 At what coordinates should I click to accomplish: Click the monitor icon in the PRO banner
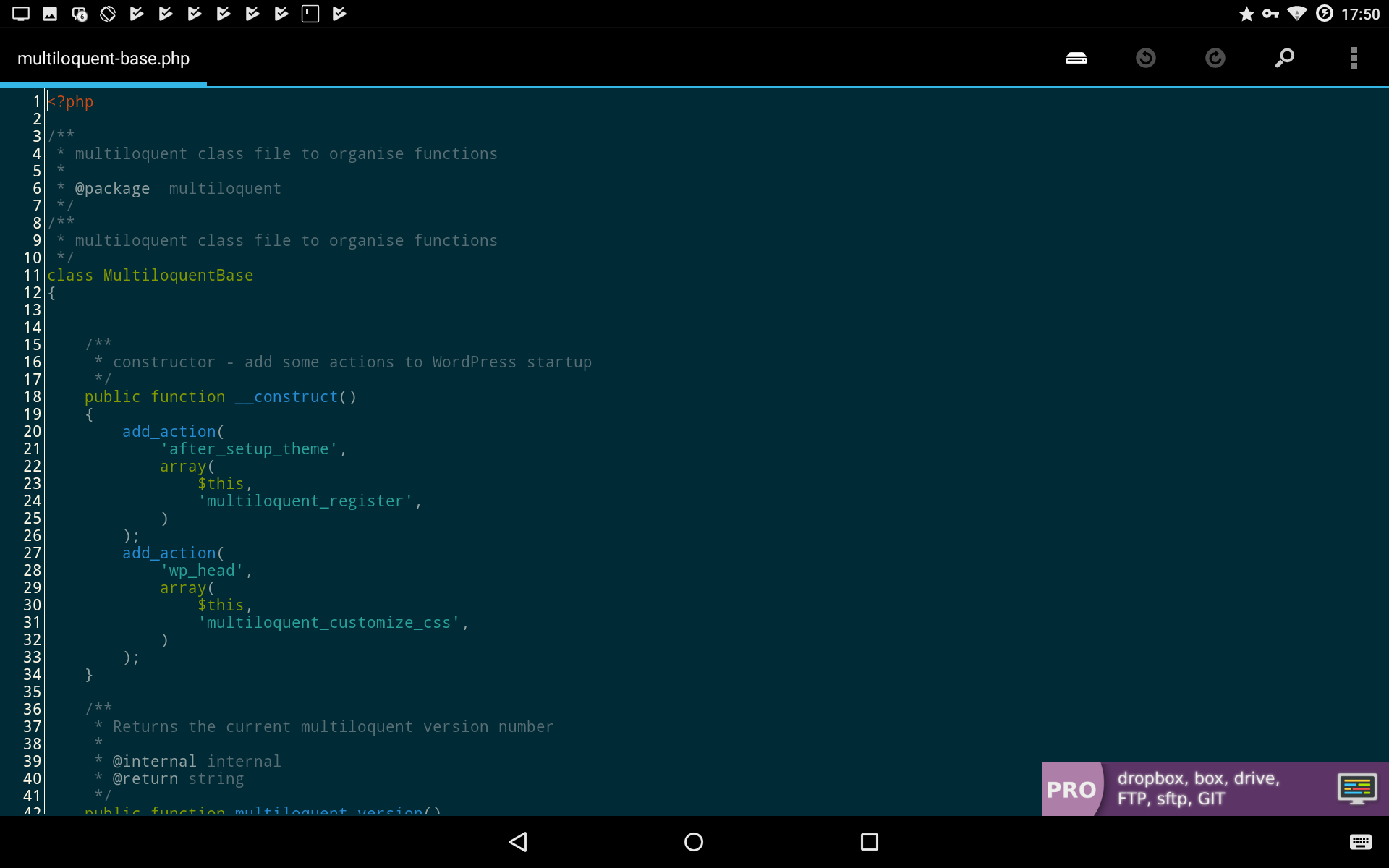1356,788
